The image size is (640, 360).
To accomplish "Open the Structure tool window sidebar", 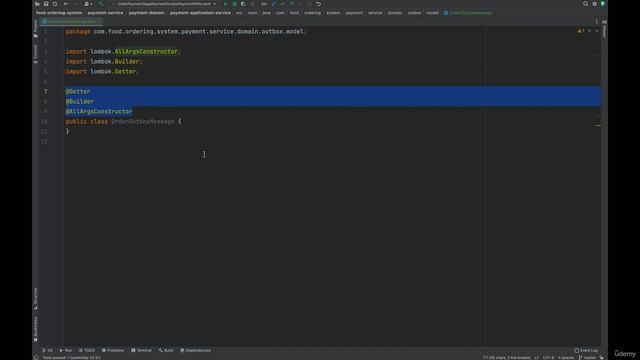I will point(36,298).
